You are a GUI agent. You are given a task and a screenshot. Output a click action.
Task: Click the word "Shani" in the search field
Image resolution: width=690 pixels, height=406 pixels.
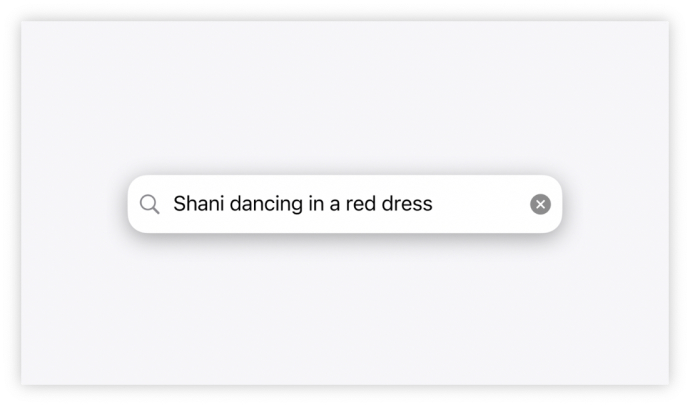point(199,204)
